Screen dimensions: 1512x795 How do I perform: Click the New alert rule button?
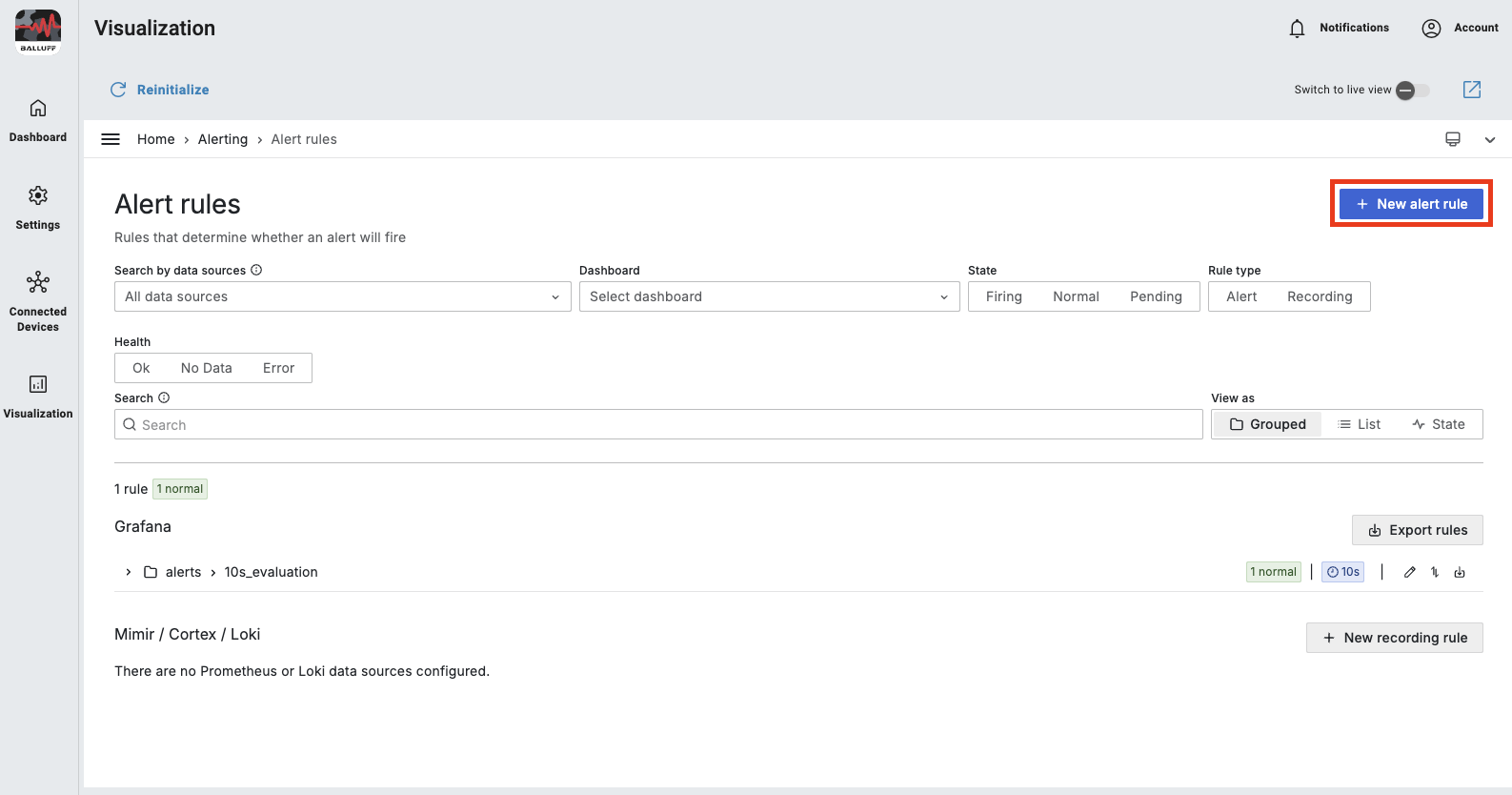coord(1411,204)
